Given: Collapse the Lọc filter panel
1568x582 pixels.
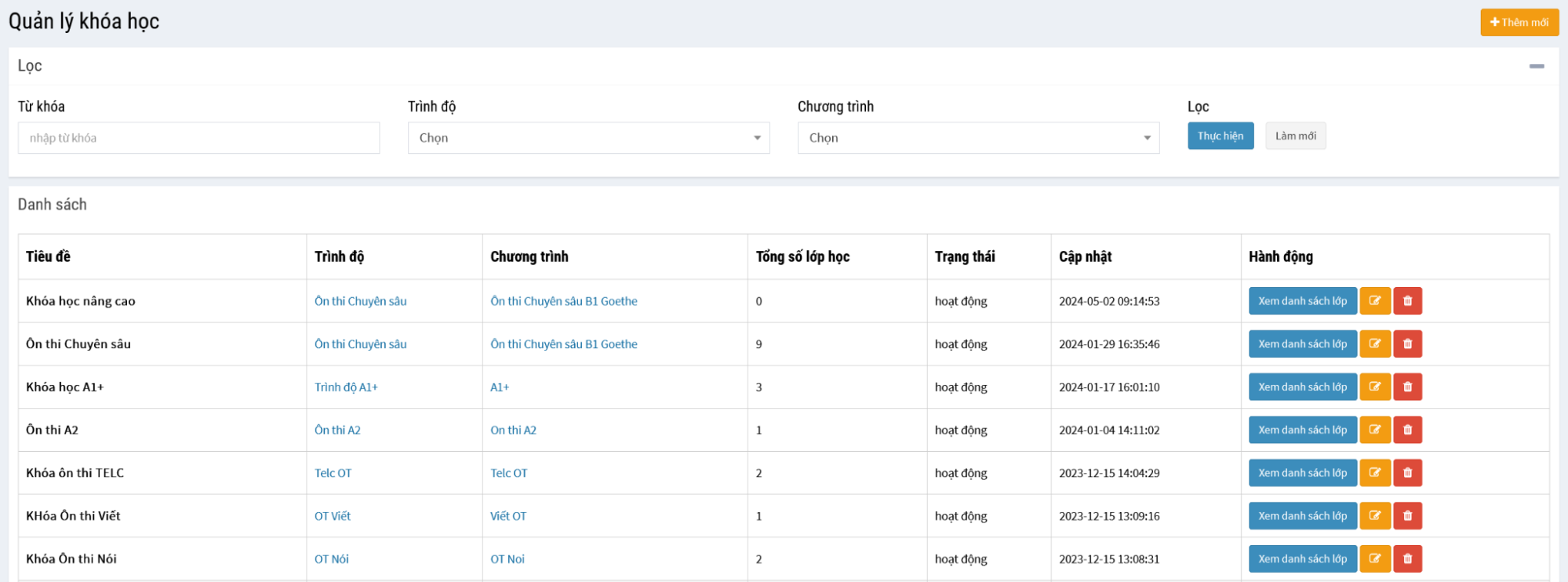Looking at the screenshot, I should (1536, 67).
